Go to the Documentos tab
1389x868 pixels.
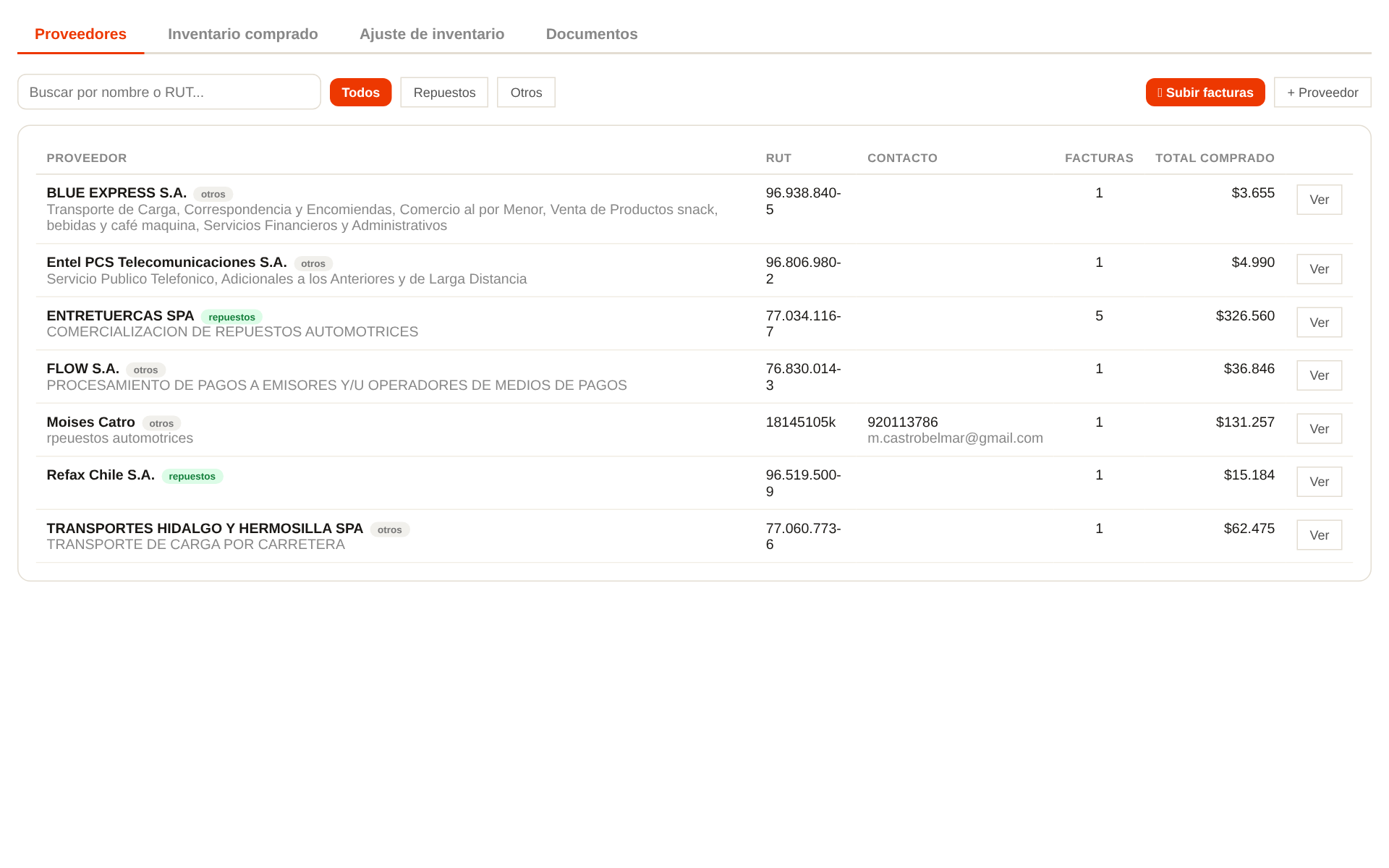(x=592, y=34)
